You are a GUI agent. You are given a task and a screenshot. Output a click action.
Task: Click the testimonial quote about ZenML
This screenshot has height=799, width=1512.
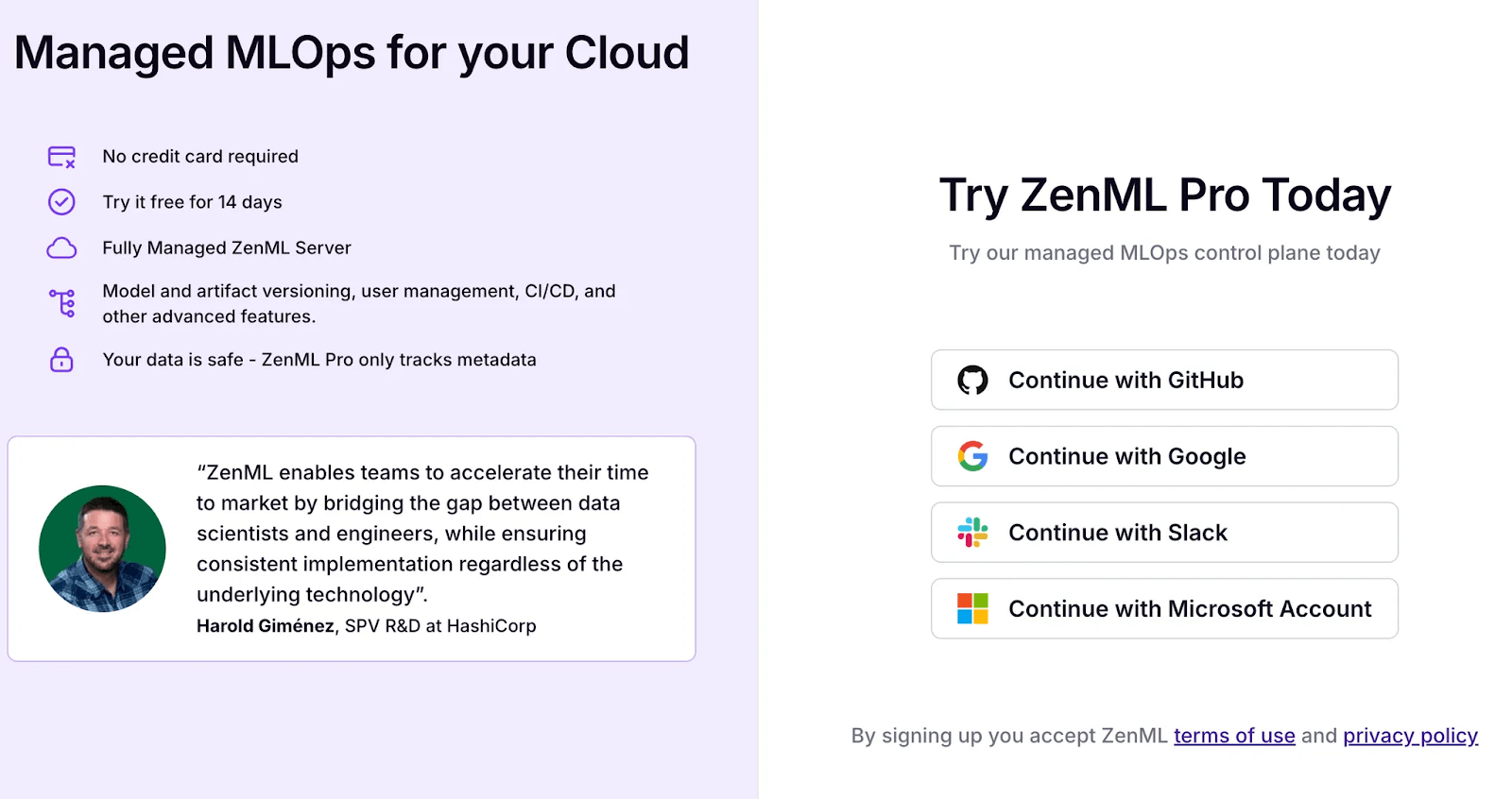point(422,534)
